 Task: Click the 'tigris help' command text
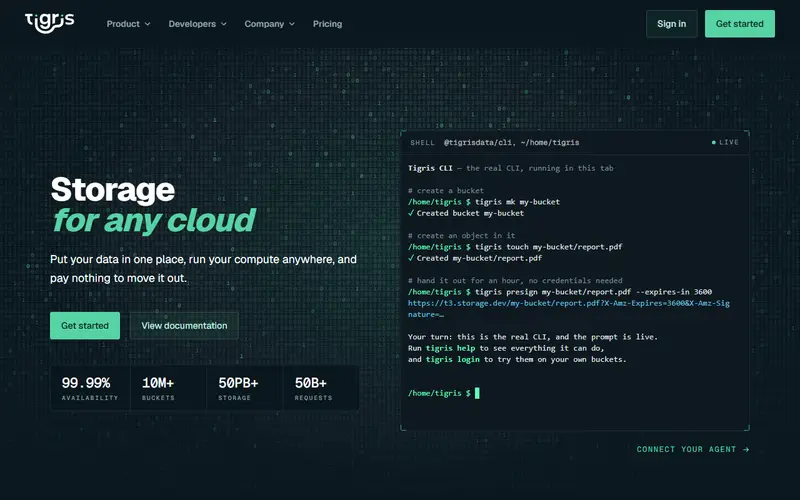[451, 348]
